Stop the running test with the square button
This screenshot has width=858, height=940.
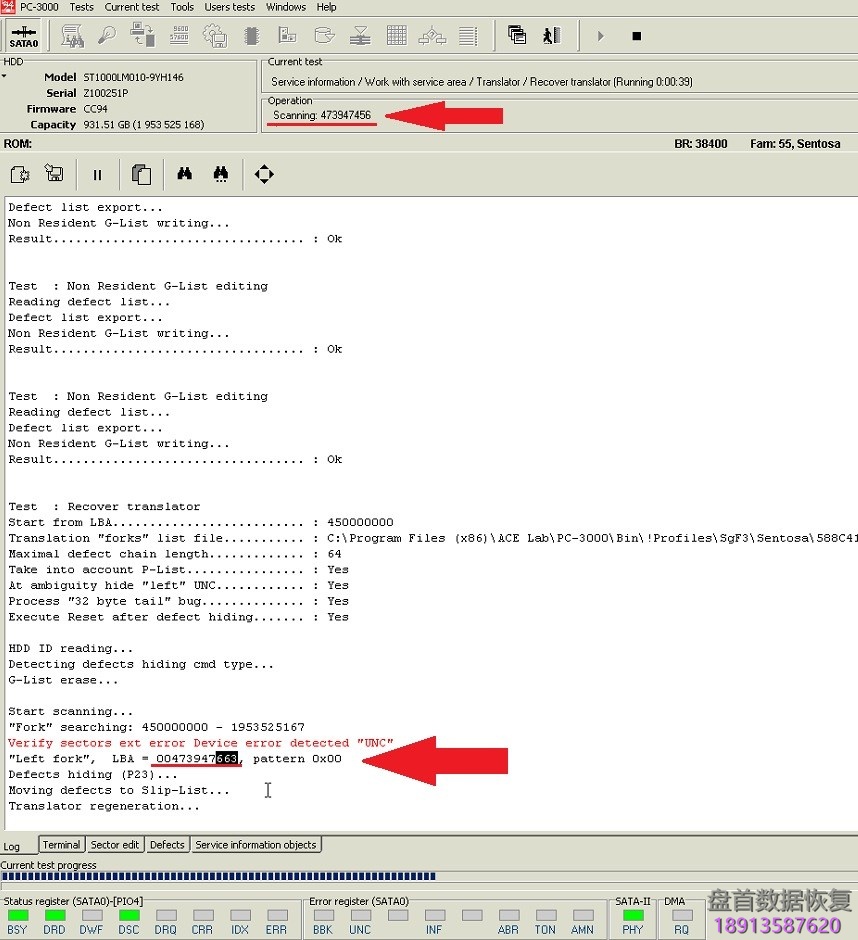[x=636, y=36]
